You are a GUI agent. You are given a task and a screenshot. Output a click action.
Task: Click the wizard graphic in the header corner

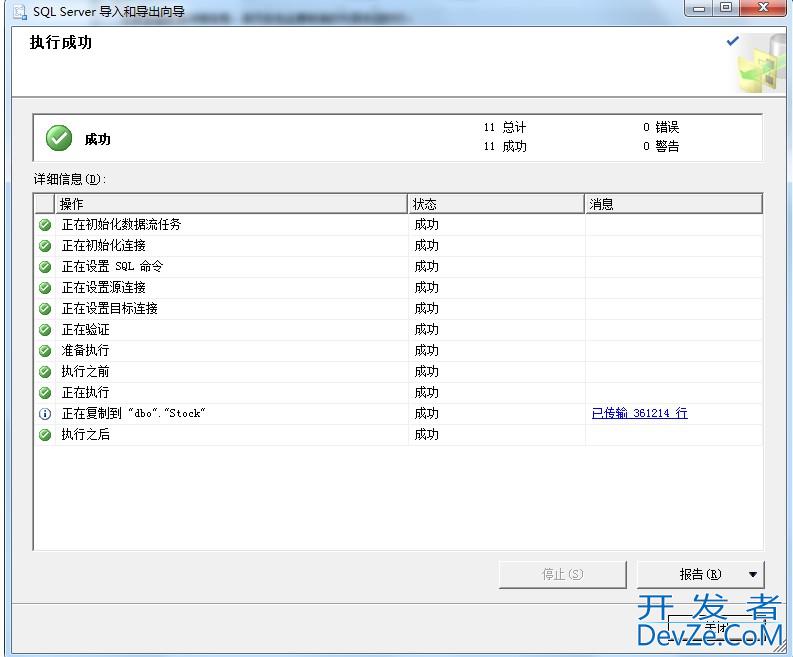[761, 64]
